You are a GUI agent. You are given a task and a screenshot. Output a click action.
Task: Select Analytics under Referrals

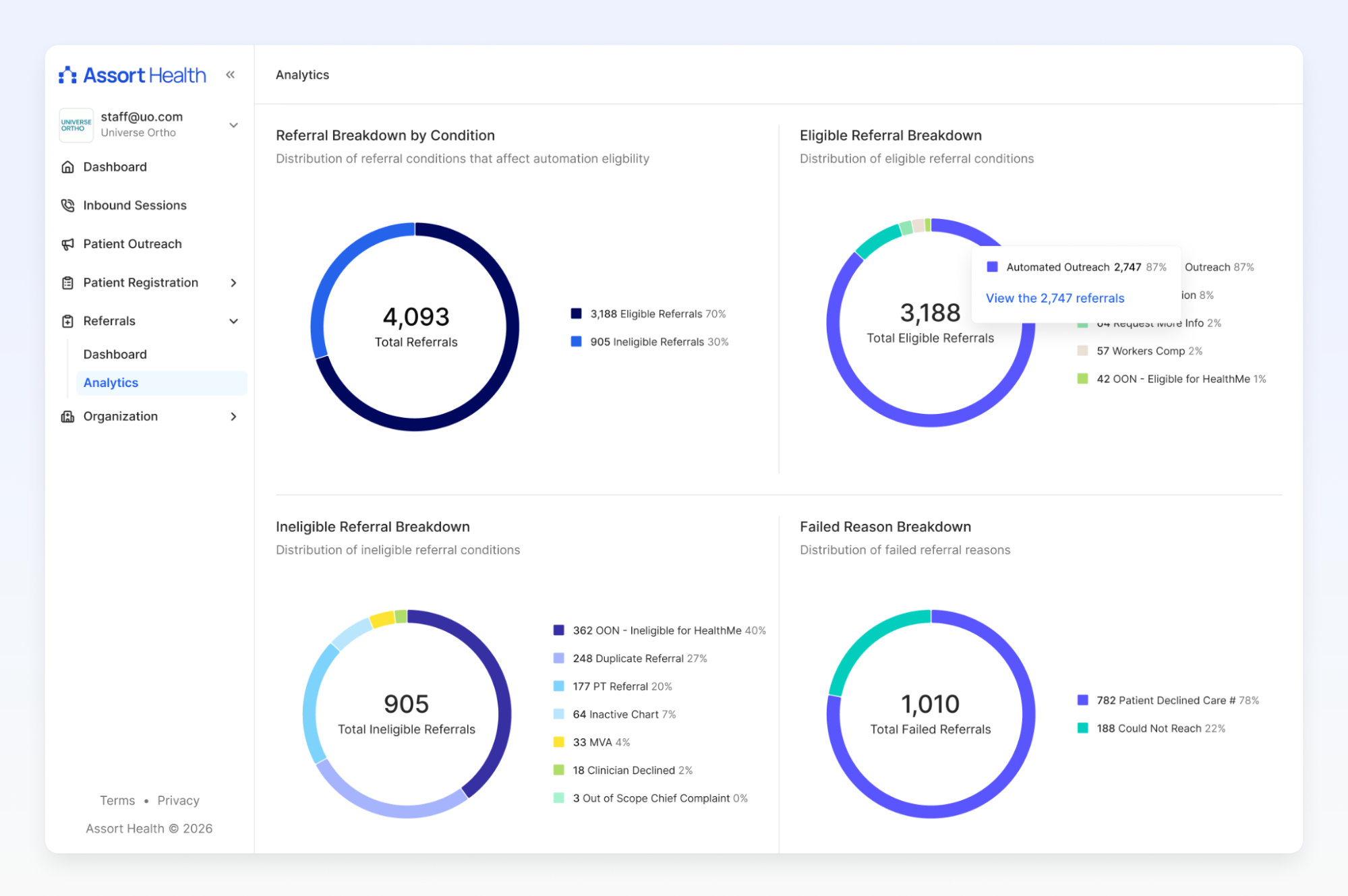pos(161,383)
